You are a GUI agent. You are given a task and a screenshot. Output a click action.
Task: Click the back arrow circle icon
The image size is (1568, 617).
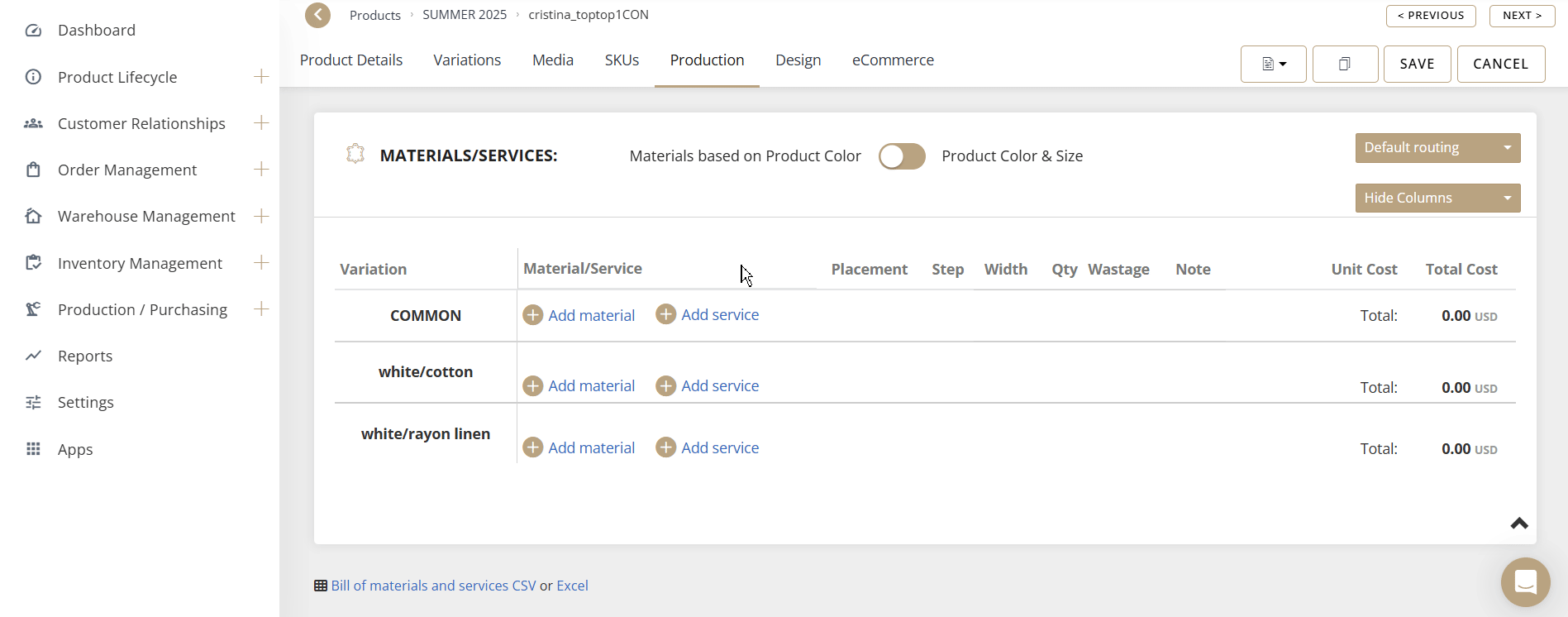(317, 15)
